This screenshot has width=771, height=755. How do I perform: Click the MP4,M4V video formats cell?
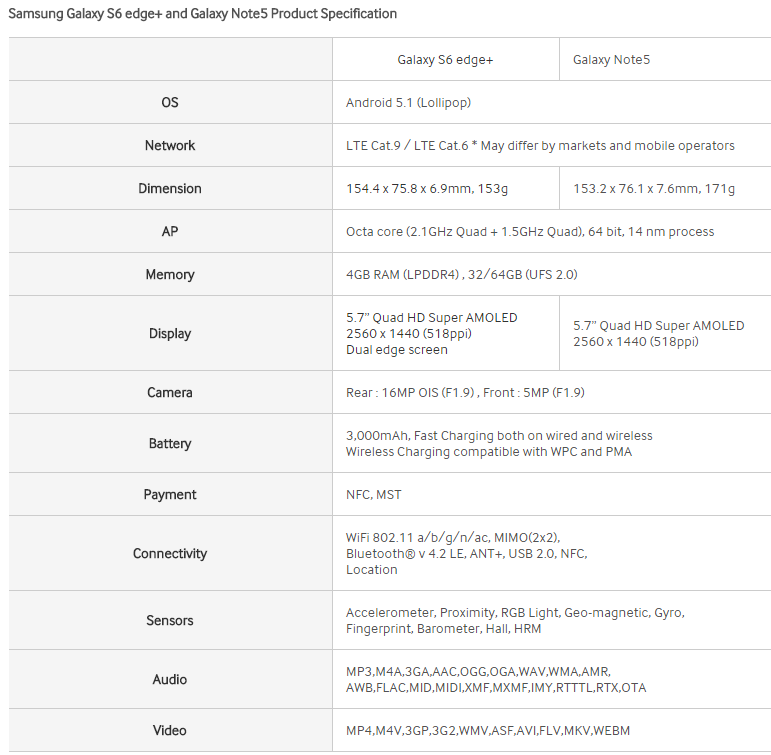(488, 731)
